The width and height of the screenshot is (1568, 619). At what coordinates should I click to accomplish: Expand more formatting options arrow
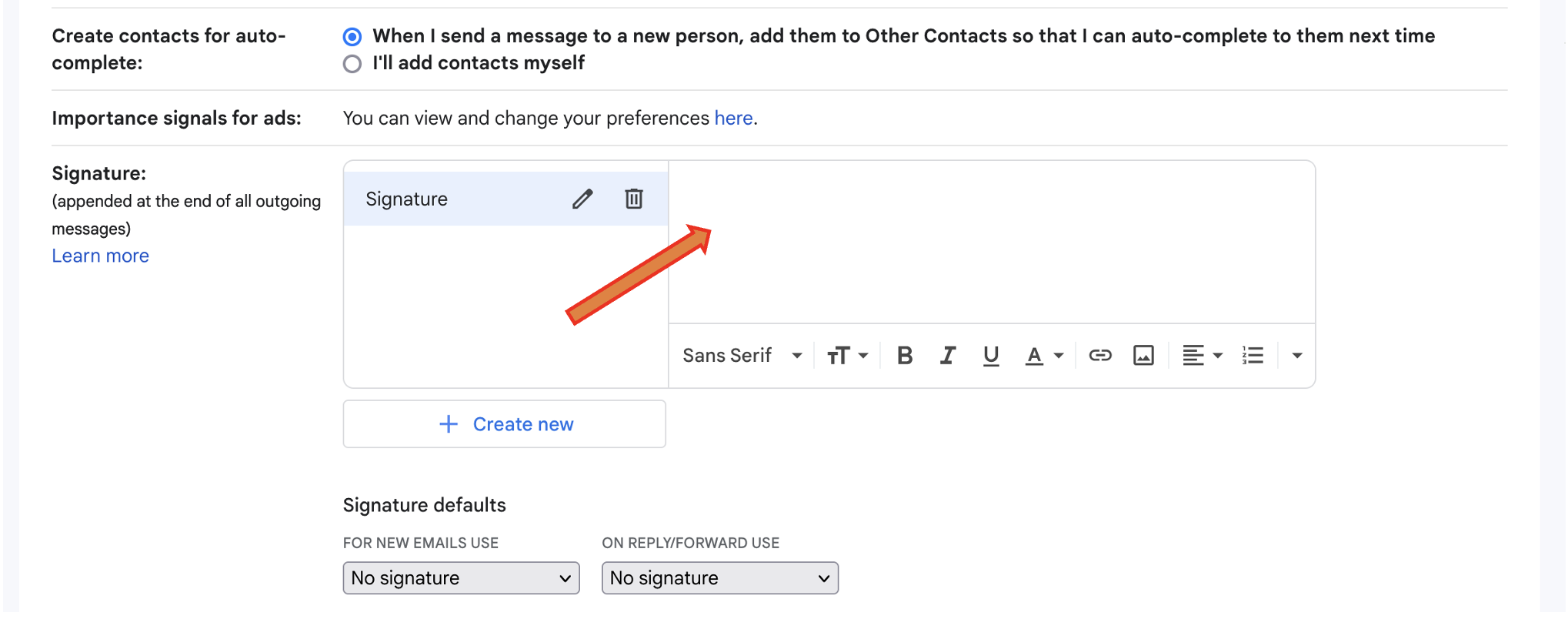click(x=1297, y=355)
